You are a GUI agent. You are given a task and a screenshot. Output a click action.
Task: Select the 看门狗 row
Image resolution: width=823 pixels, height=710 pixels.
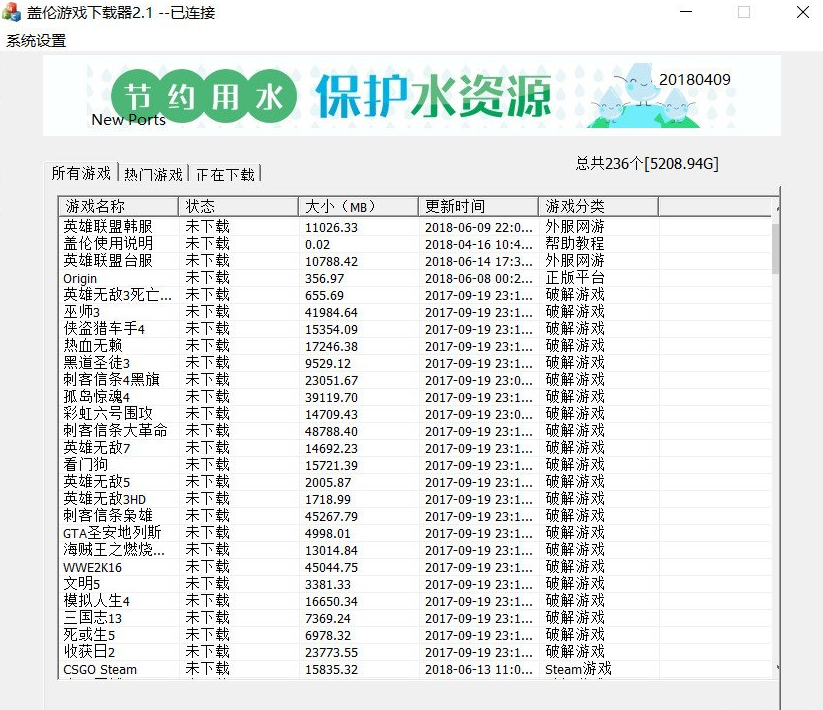[x=415, y=465]
